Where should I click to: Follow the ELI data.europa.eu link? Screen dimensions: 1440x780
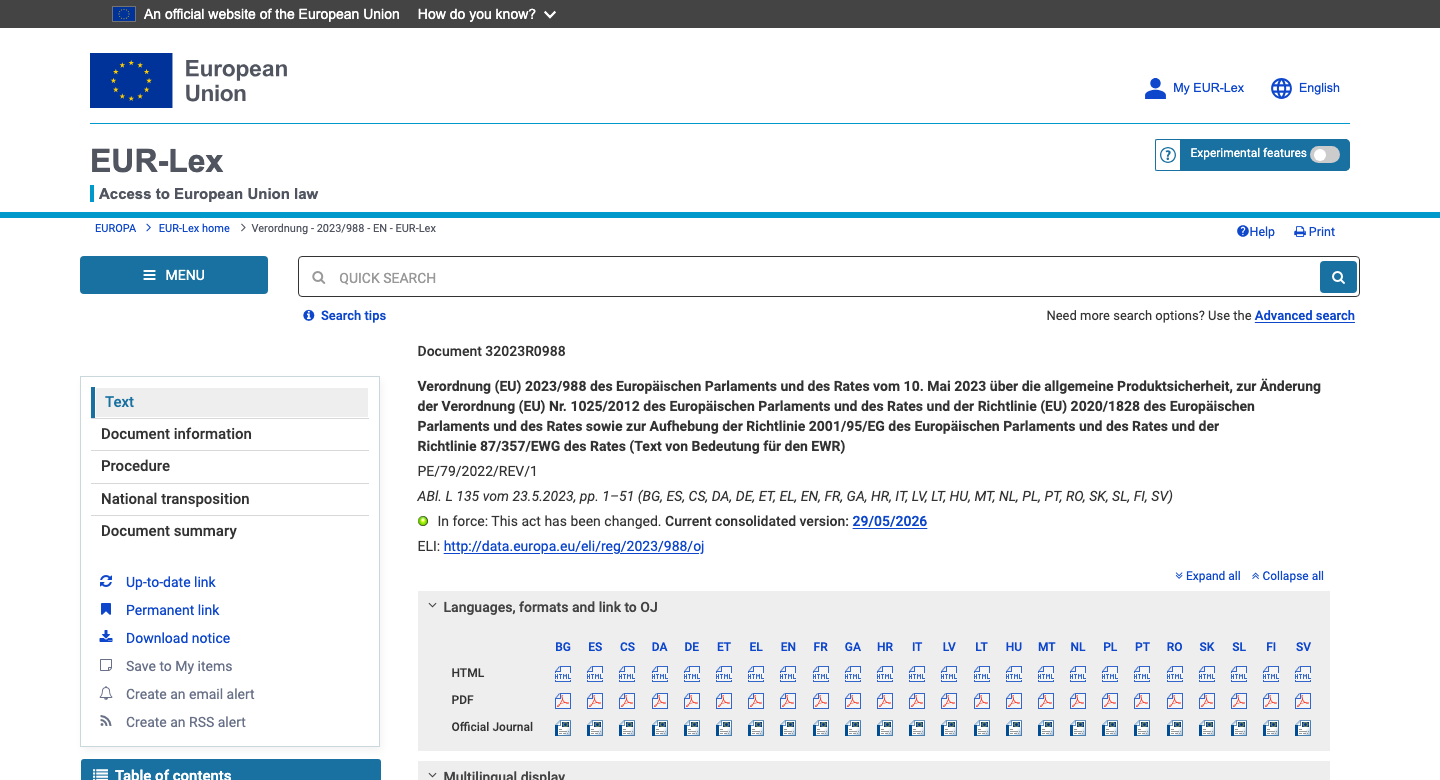[574, 546]
